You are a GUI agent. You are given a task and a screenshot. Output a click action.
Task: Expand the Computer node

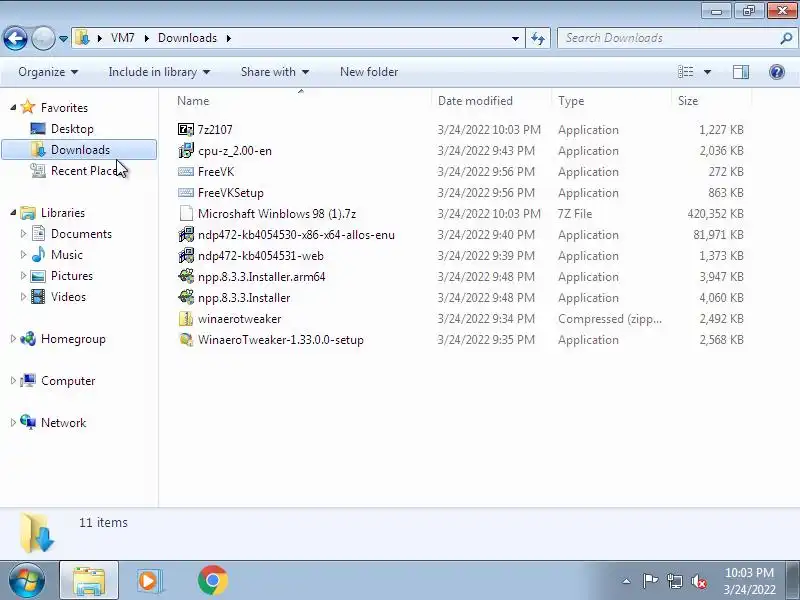(x=13, y=381)
